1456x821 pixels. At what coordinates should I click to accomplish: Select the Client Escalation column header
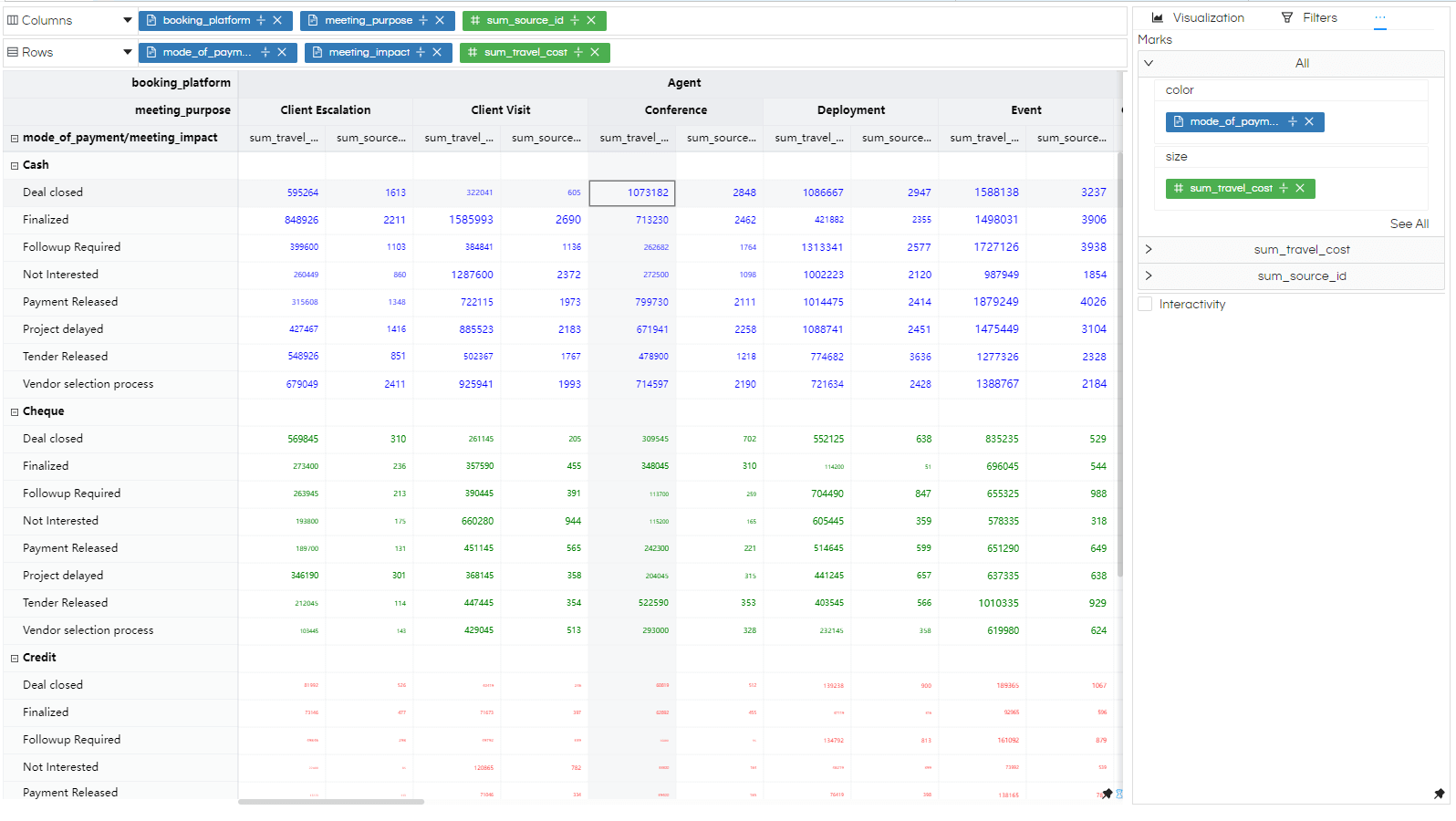(x=326, y=110)
